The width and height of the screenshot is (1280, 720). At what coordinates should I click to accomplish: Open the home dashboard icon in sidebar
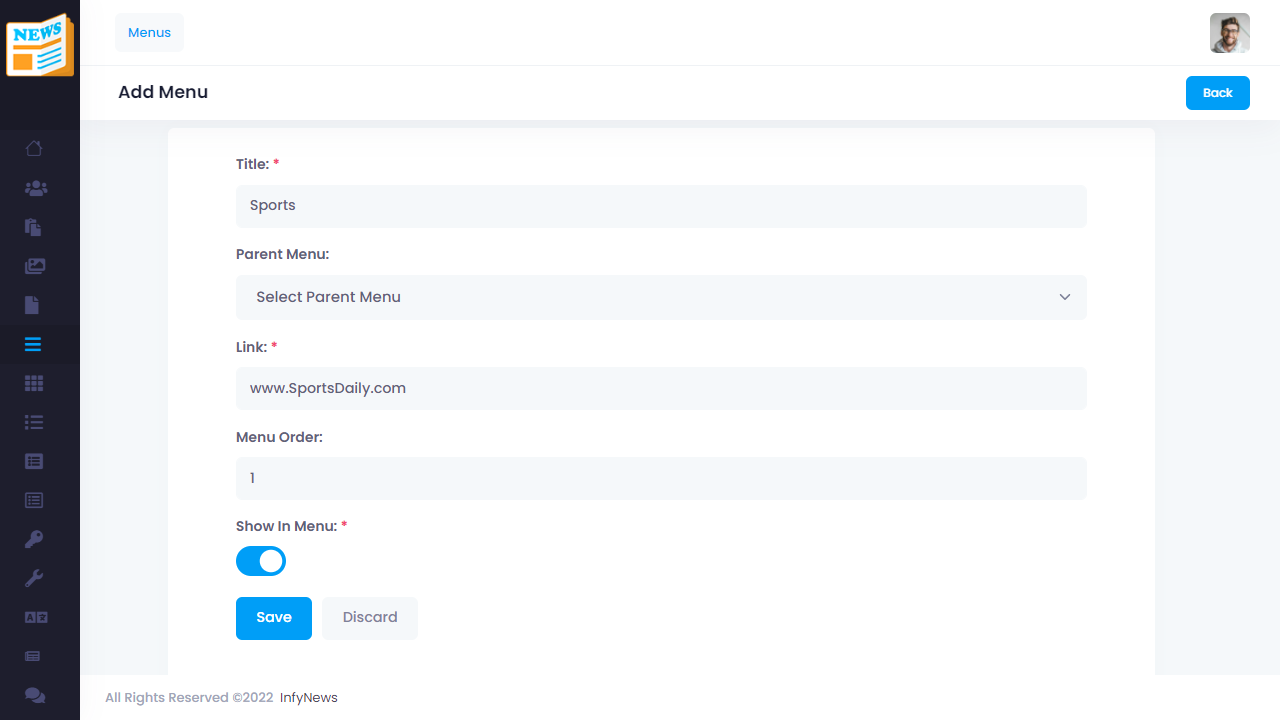tap(34, 149)
